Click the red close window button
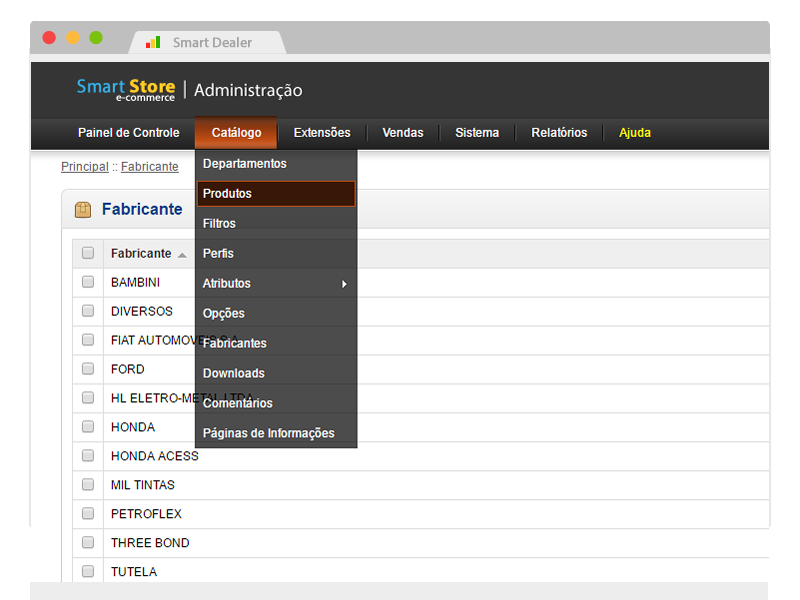 [x=49, y=38]
